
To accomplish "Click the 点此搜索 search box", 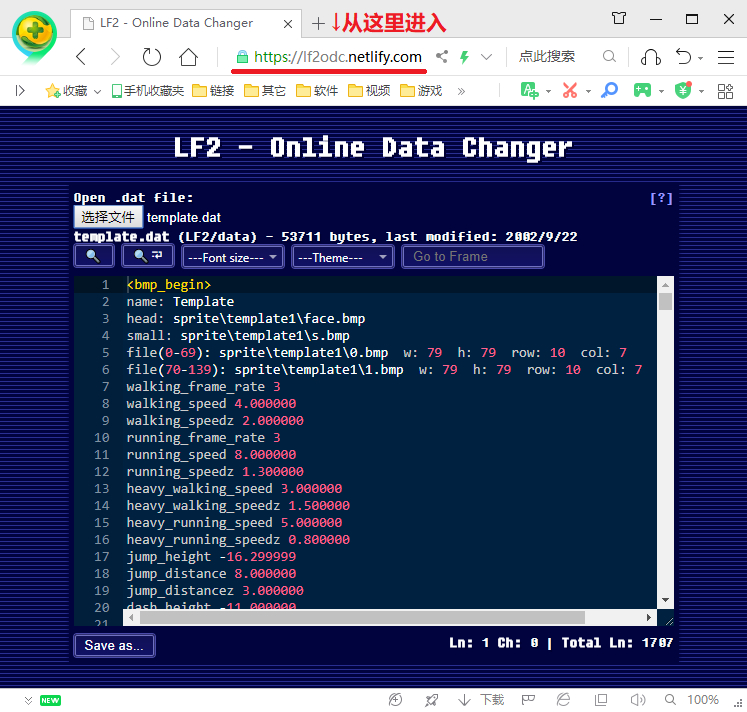I will click(x=547, y=57).
